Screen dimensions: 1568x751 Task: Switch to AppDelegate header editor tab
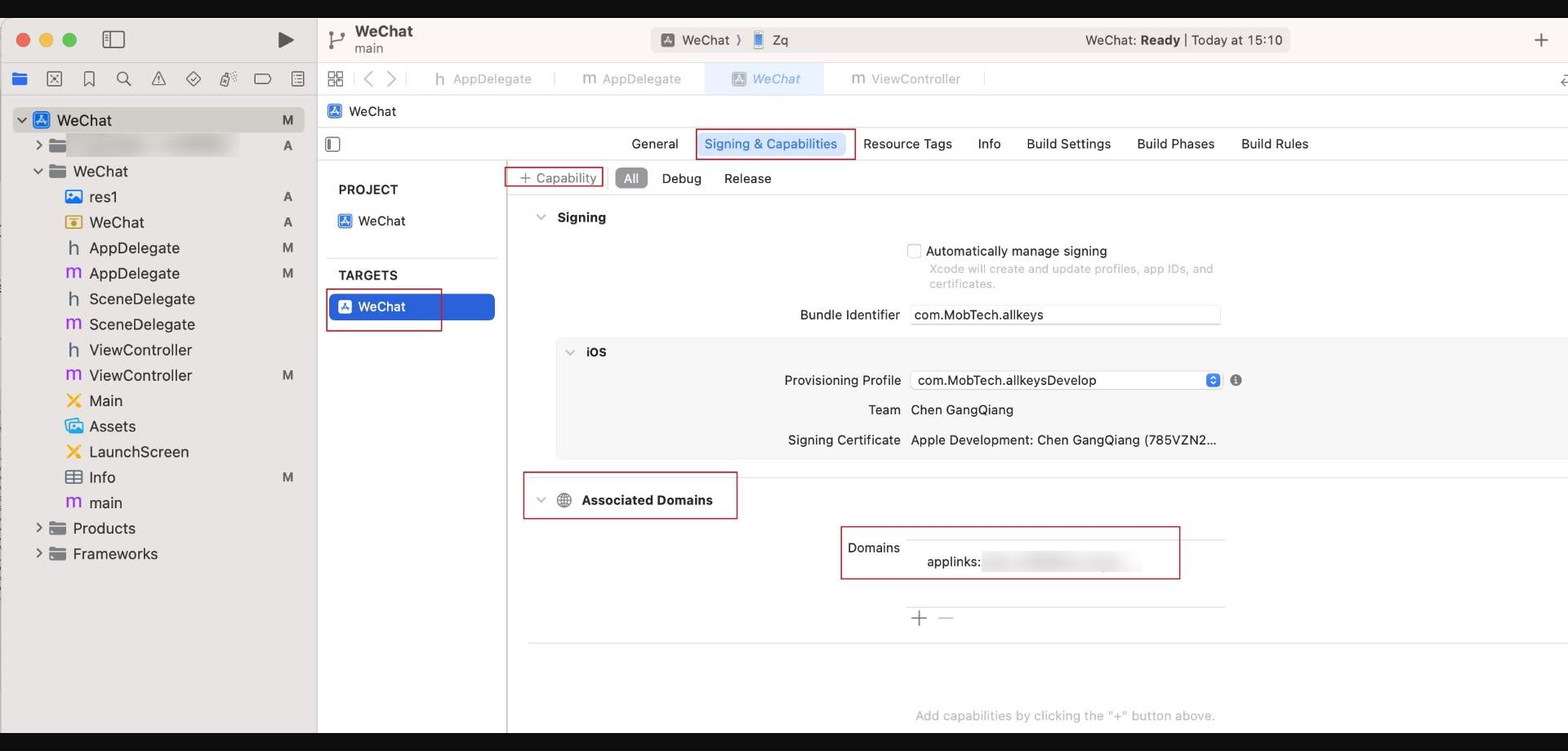tap(483, 79)
